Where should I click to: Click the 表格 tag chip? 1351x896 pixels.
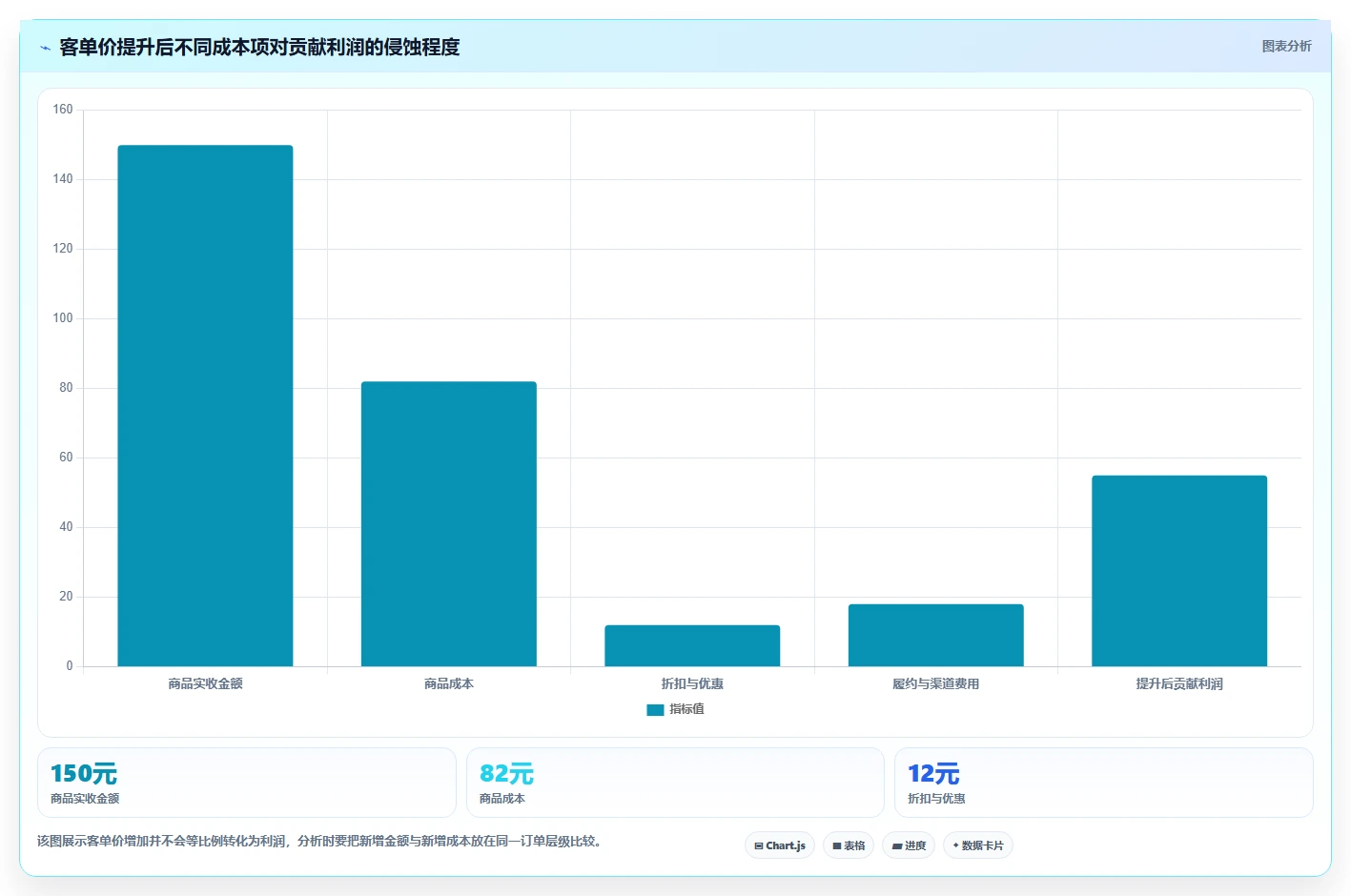point(849,845)
